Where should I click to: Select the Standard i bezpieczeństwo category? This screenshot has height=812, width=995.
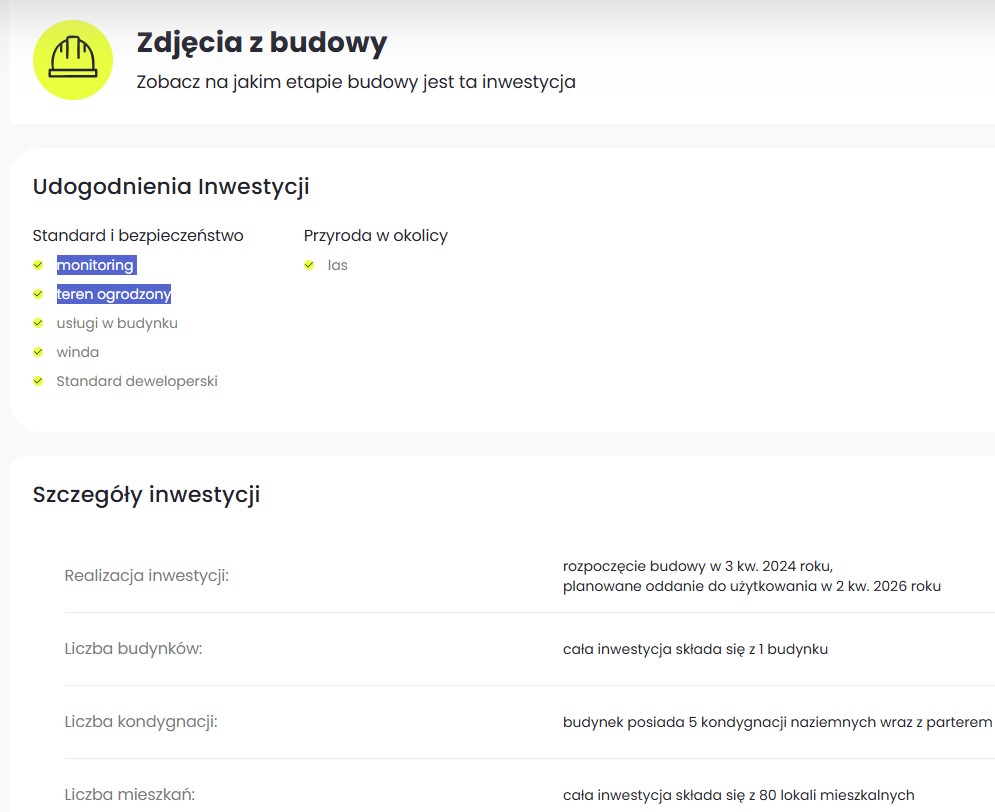point(139,235)
